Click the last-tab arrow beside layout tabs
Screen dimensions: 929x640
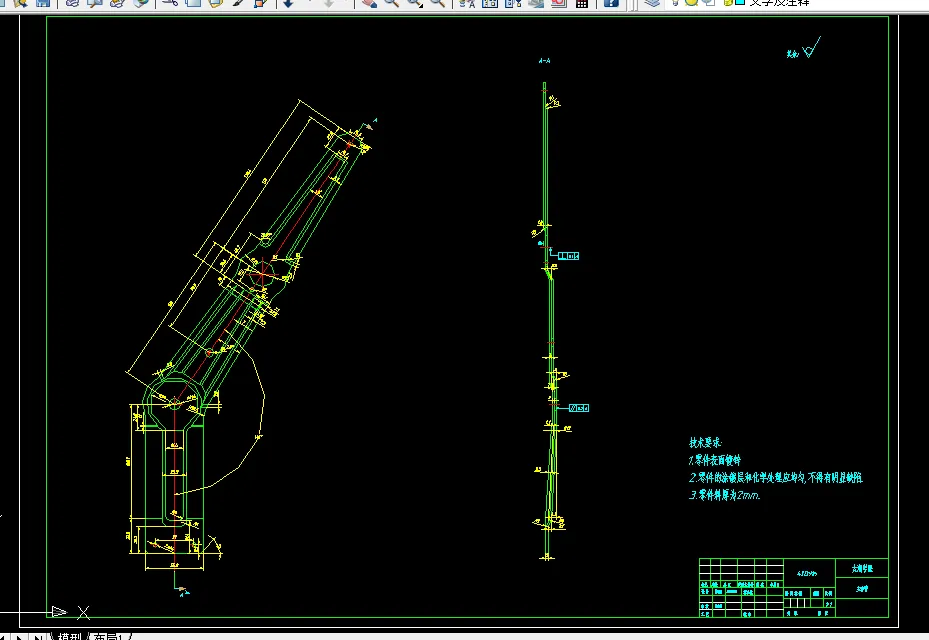(37, 638)
